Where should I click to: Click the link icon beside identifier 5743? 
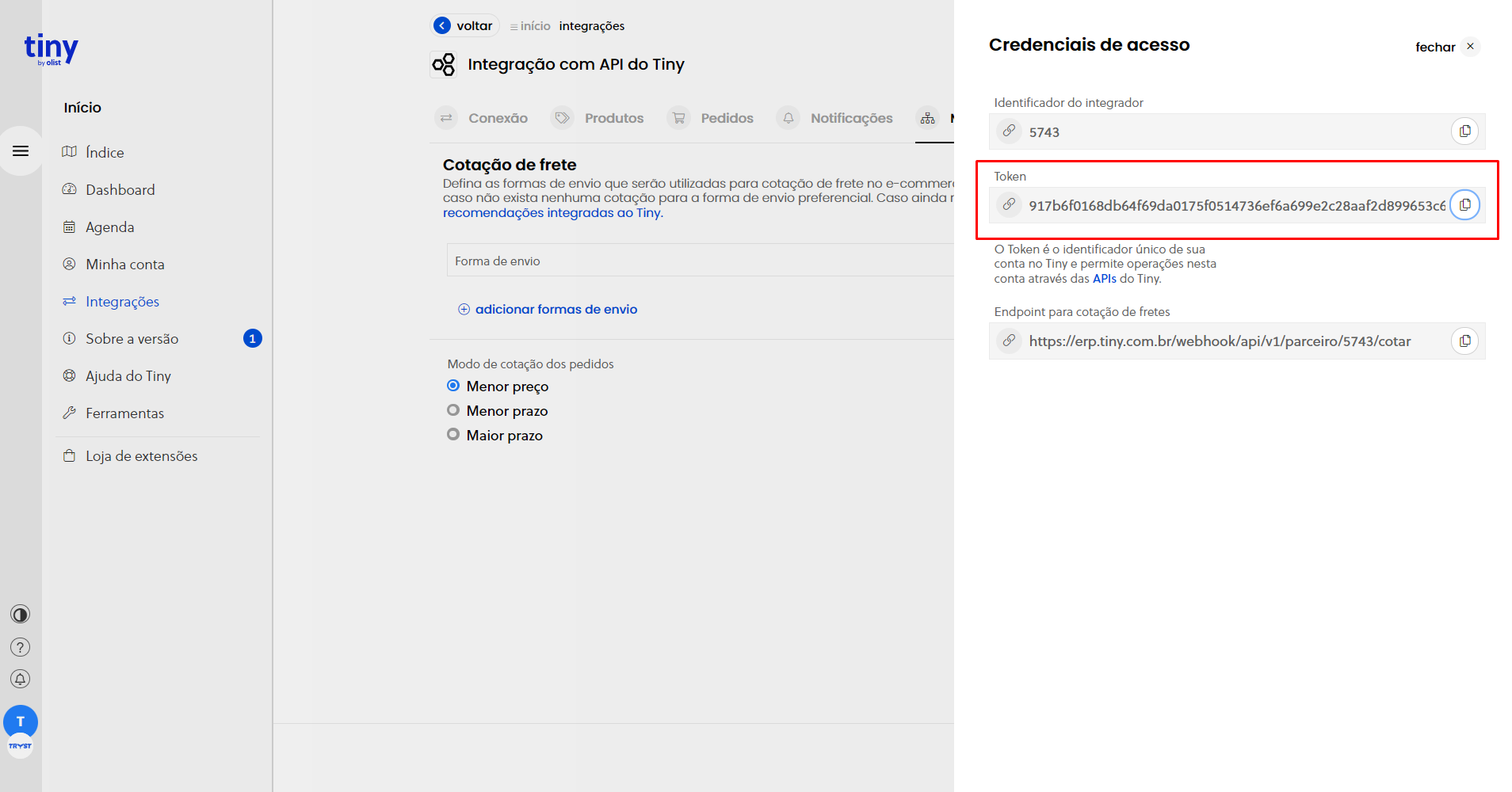(x=1009, y=131)
